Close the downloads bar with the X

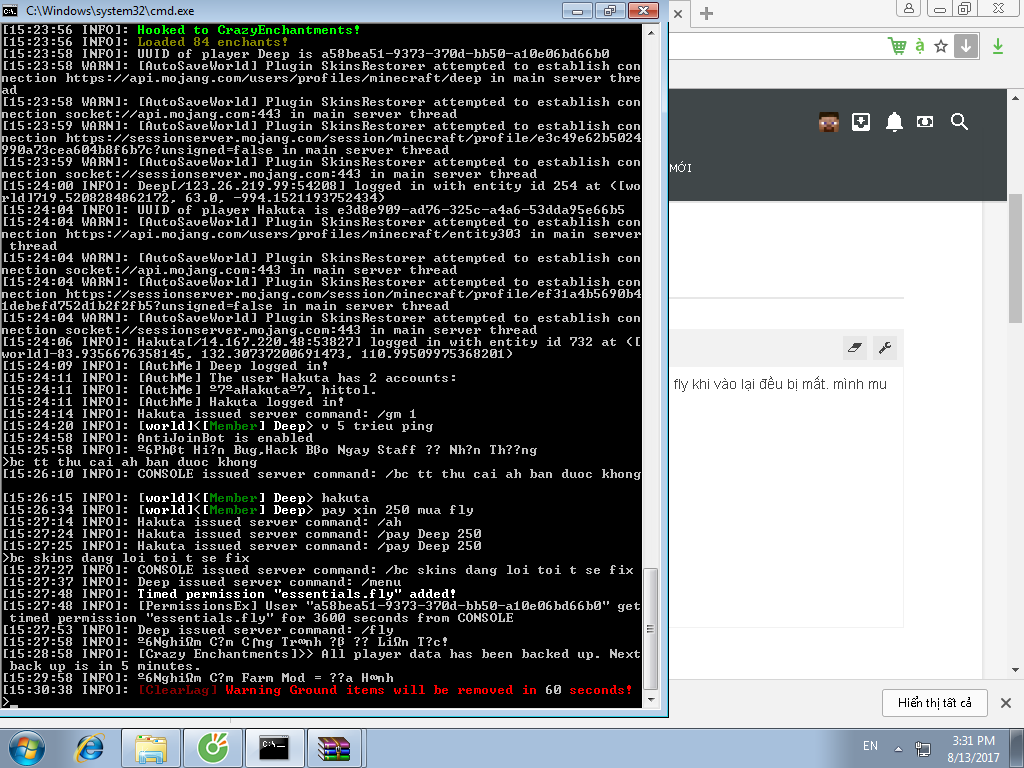(1006, 703)
